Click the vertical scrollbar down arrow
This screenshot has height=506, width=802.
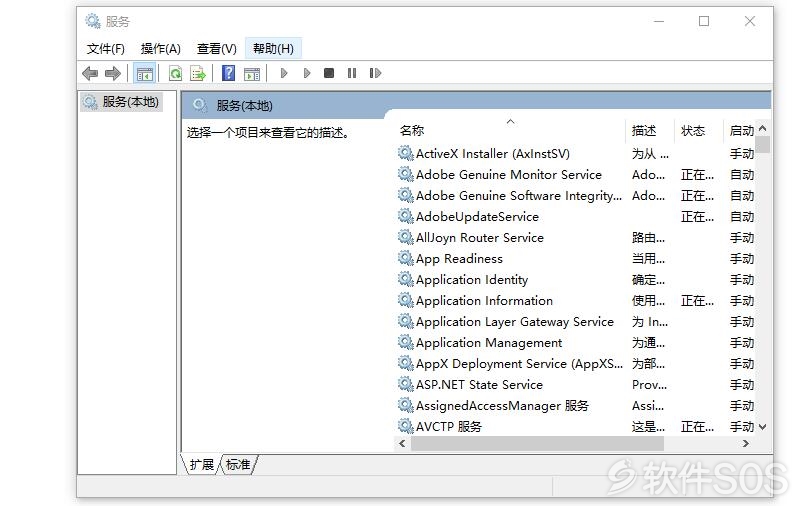coord(763,427)
